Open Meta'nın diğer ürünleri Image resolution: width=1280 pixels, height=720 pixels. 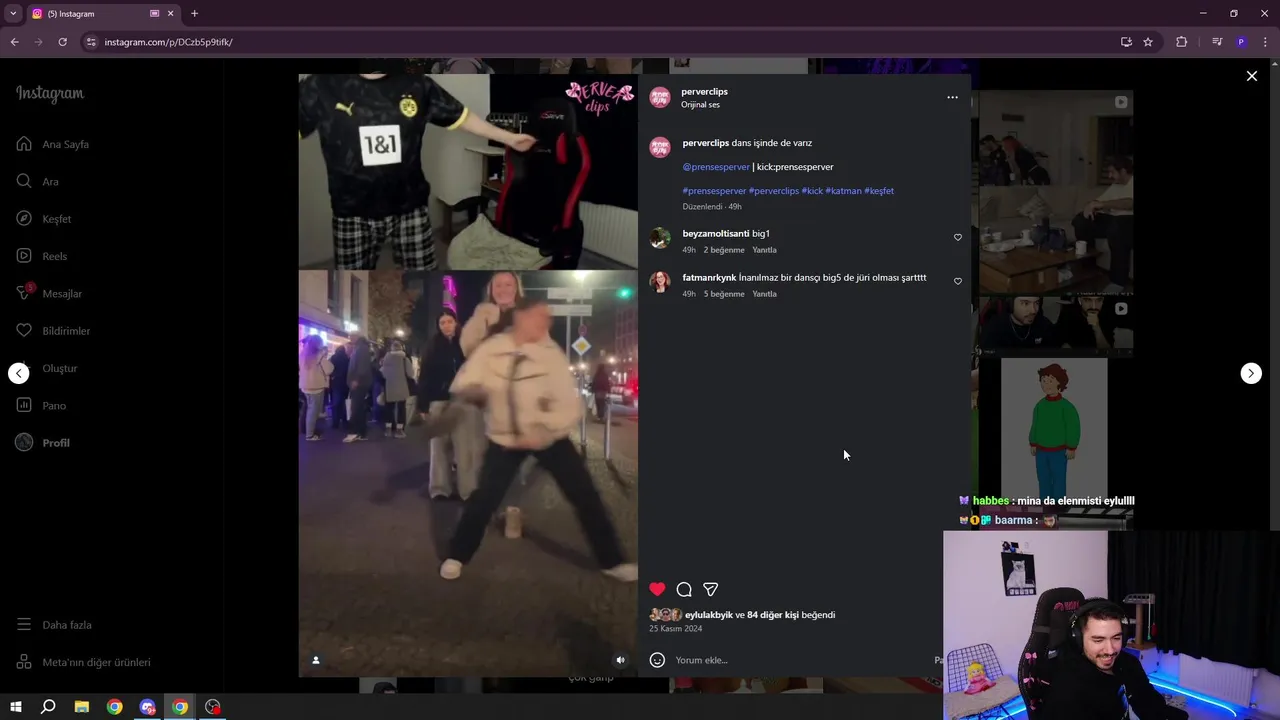point(82,662)
